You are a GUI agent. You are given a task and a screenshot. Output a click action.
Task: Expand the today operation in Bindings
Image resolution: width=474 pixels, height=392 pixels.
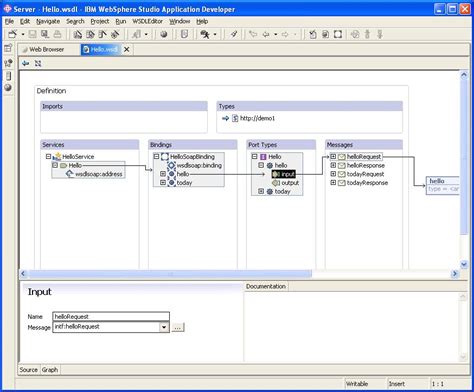coord(163,182)
